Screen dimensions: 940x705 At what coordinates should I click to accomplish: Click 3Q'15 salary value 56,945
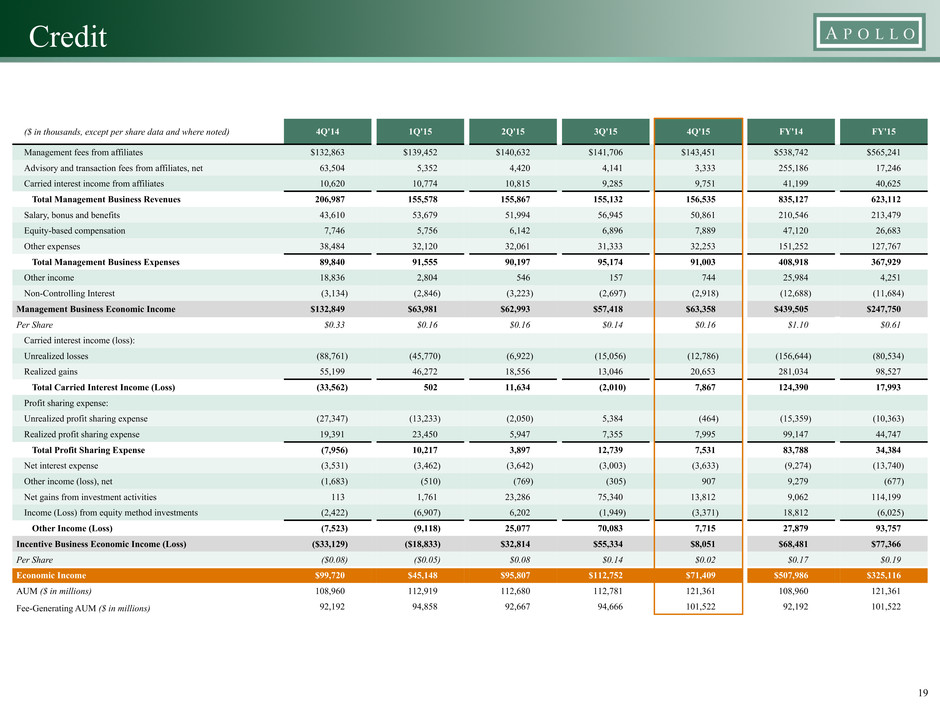pos(610,215)
